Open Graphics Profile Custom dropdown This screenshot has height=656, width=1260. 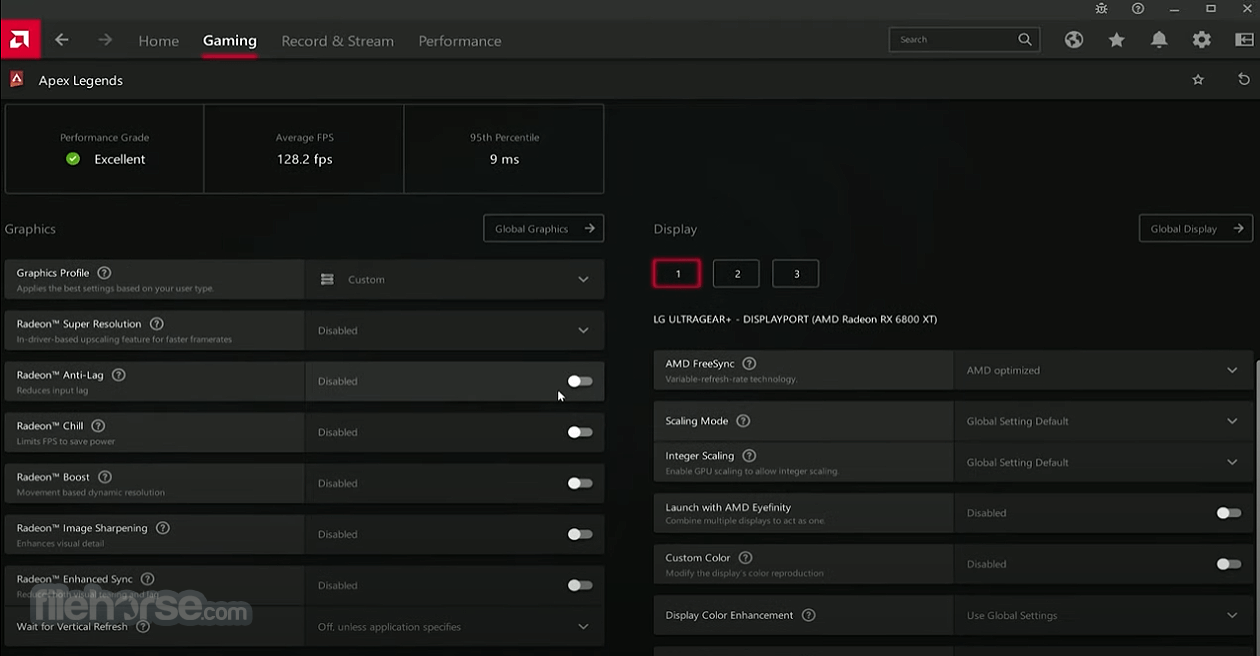(x=454, y=279)
